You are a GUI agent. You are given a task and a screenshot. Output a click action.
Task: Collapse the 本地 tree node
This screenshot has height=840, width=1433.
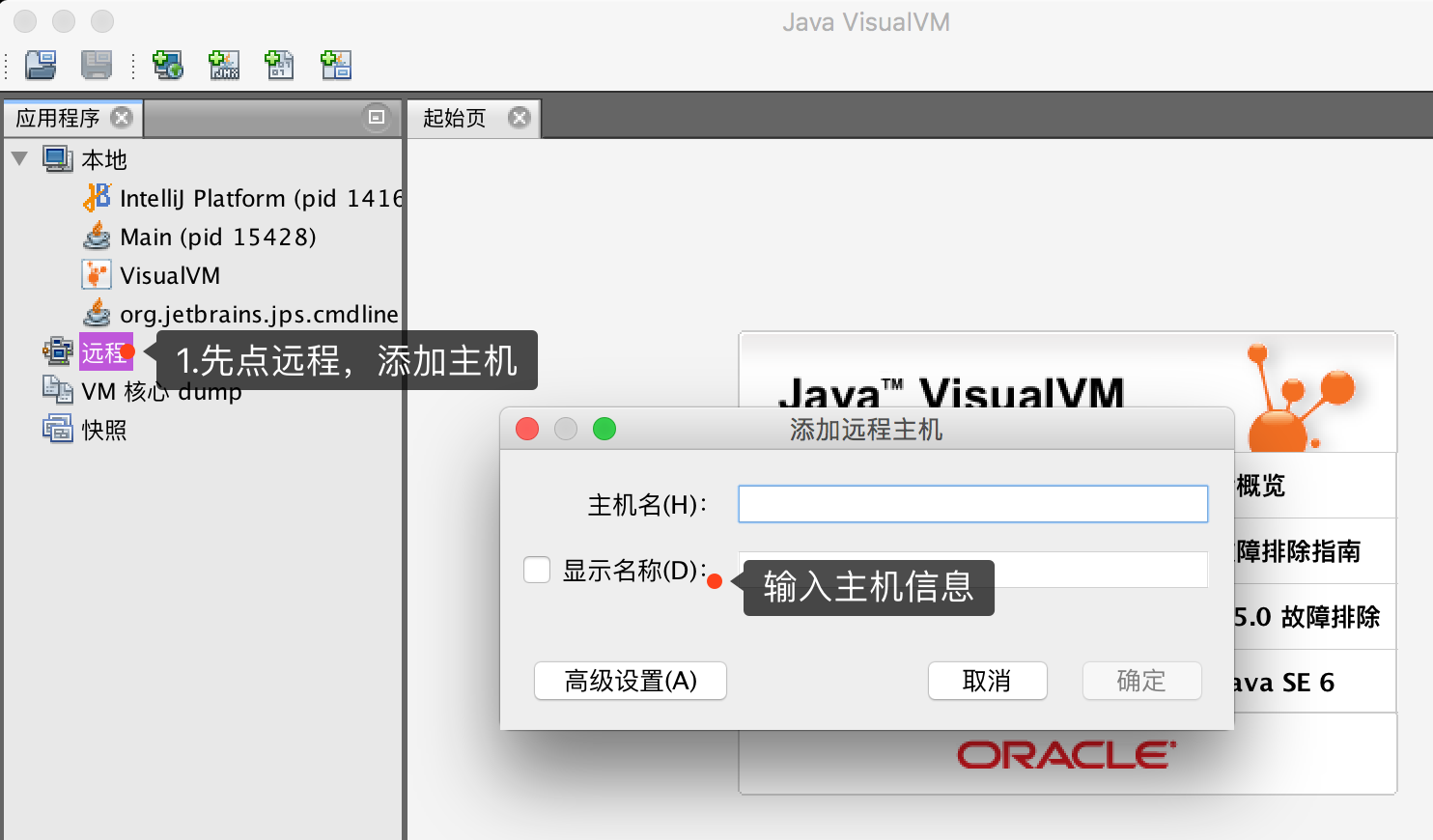[20, 158]
